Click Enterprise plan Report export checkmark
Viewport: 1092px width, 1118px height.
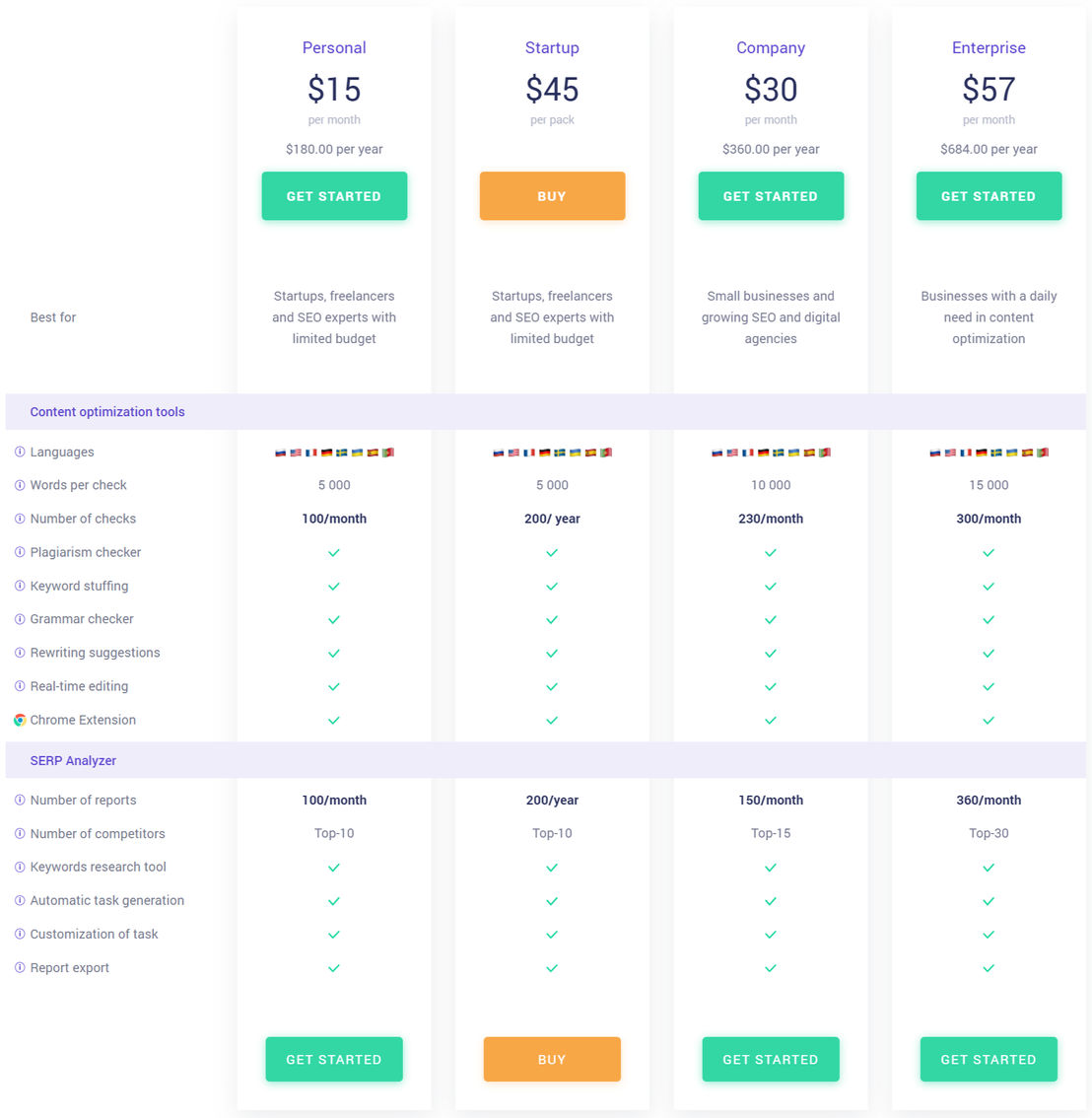coord(989,968)
